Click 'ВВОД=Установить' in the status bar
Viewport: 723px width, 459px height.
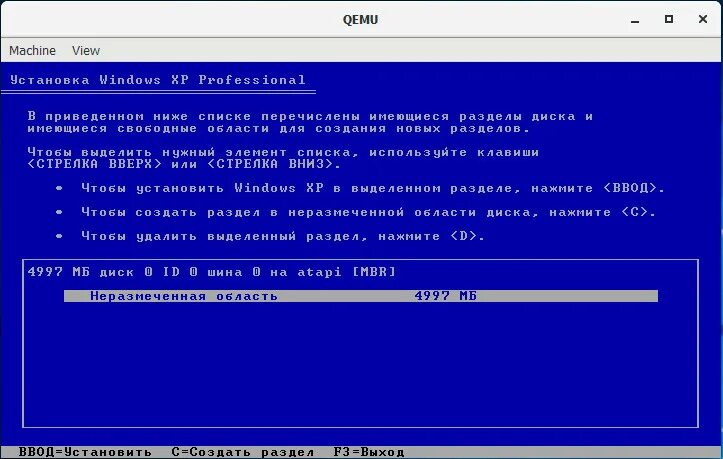pyautogui.click(x=85, y=452)
